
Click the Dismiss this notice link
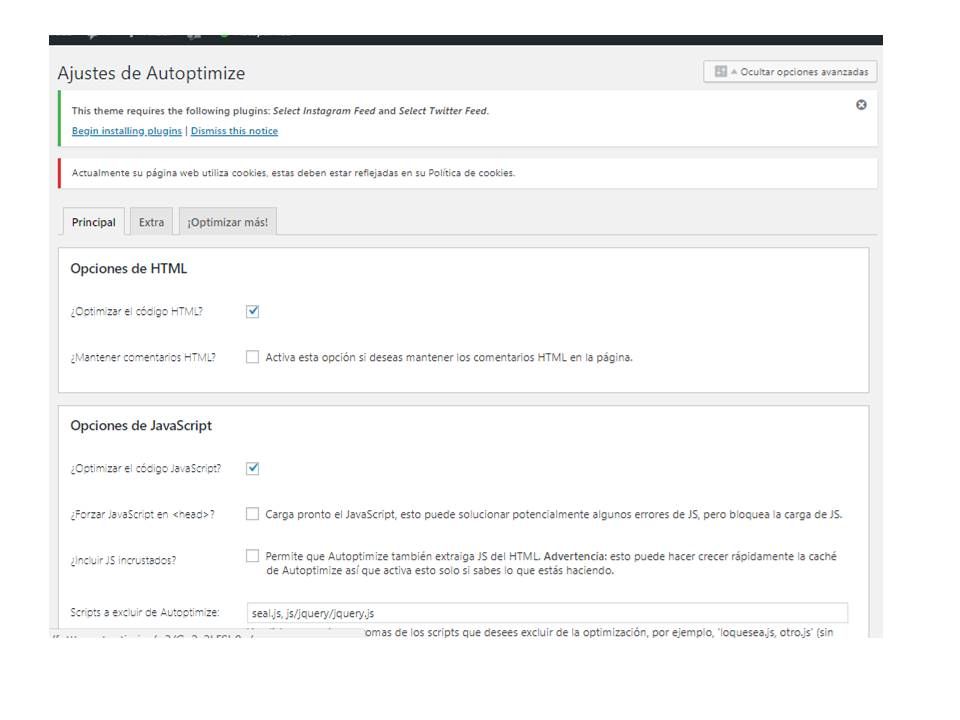(x=234, y=130)
